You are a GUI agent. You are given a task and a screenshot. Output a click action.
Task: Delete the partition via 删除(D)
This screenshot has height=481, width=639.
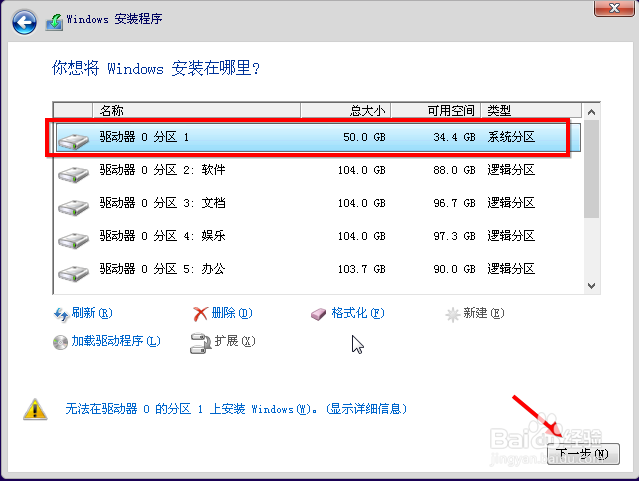(232, 313)
